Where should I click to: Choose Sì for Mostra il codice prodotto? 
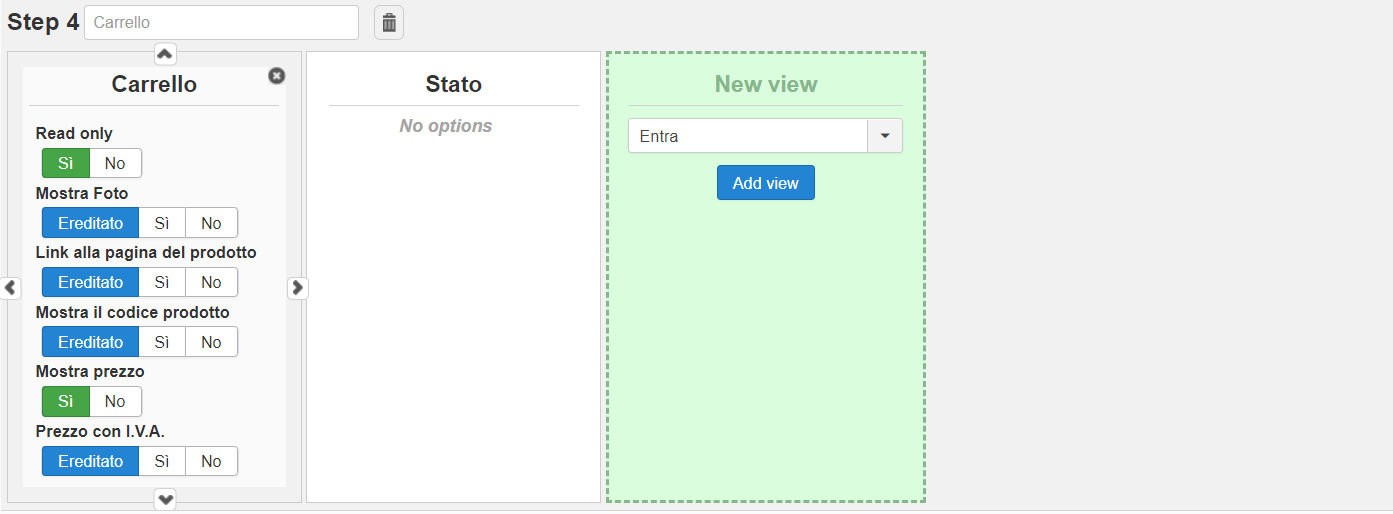click(x=162, y=342)
